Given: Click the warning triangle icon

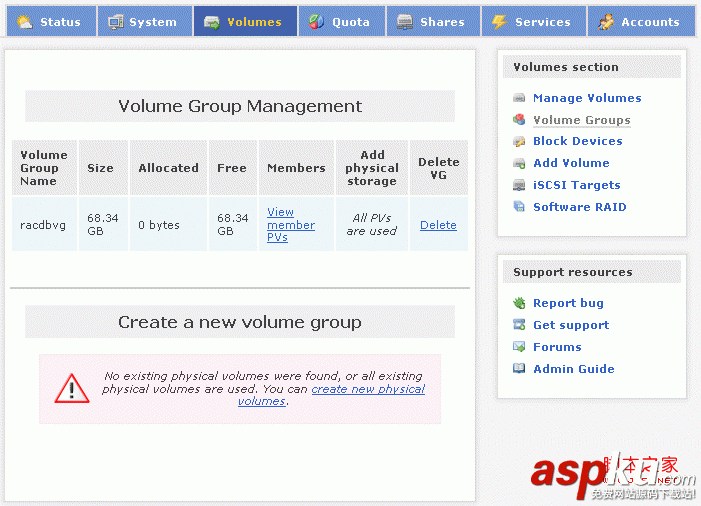Looking at the screenshot, I should click(72, 388).
